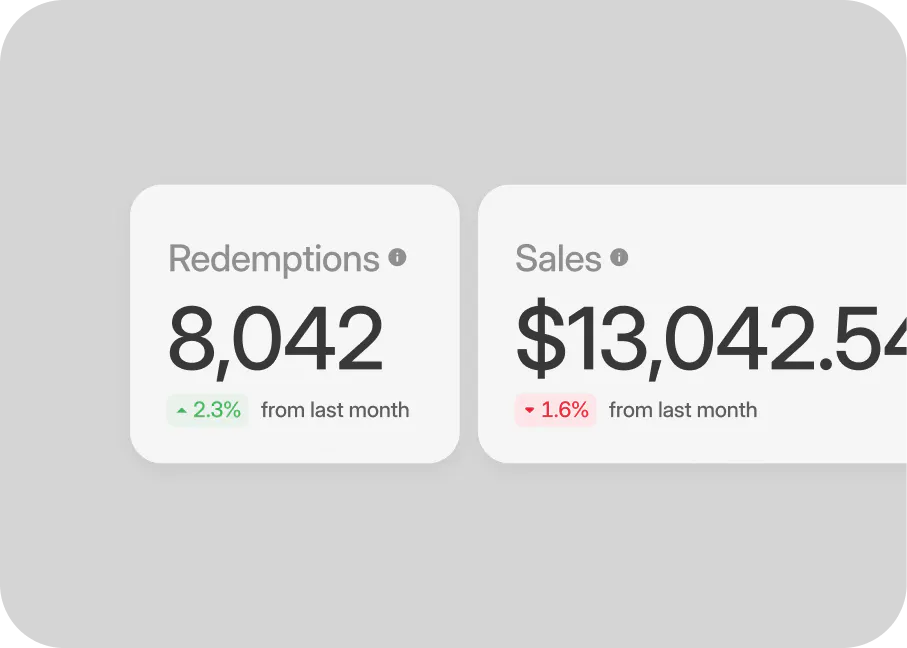Click "from last month" under Redemptions
Image resolution: width=907 pixels, height=648 pixels.
(335, 410)
